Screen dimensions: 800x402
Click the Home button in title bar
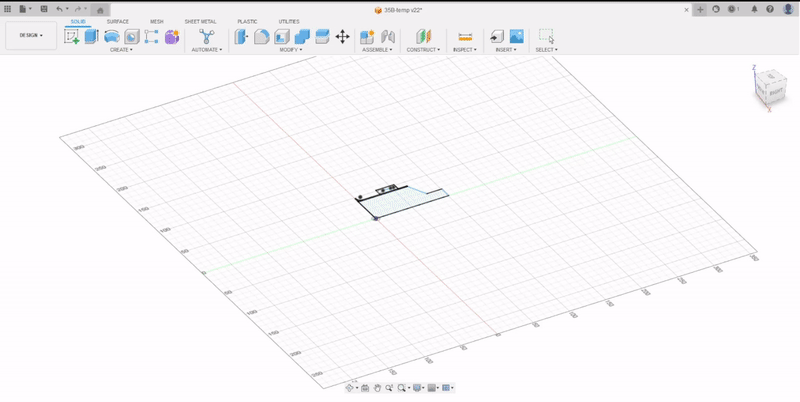pyautogui.click(x=100, y=9)
